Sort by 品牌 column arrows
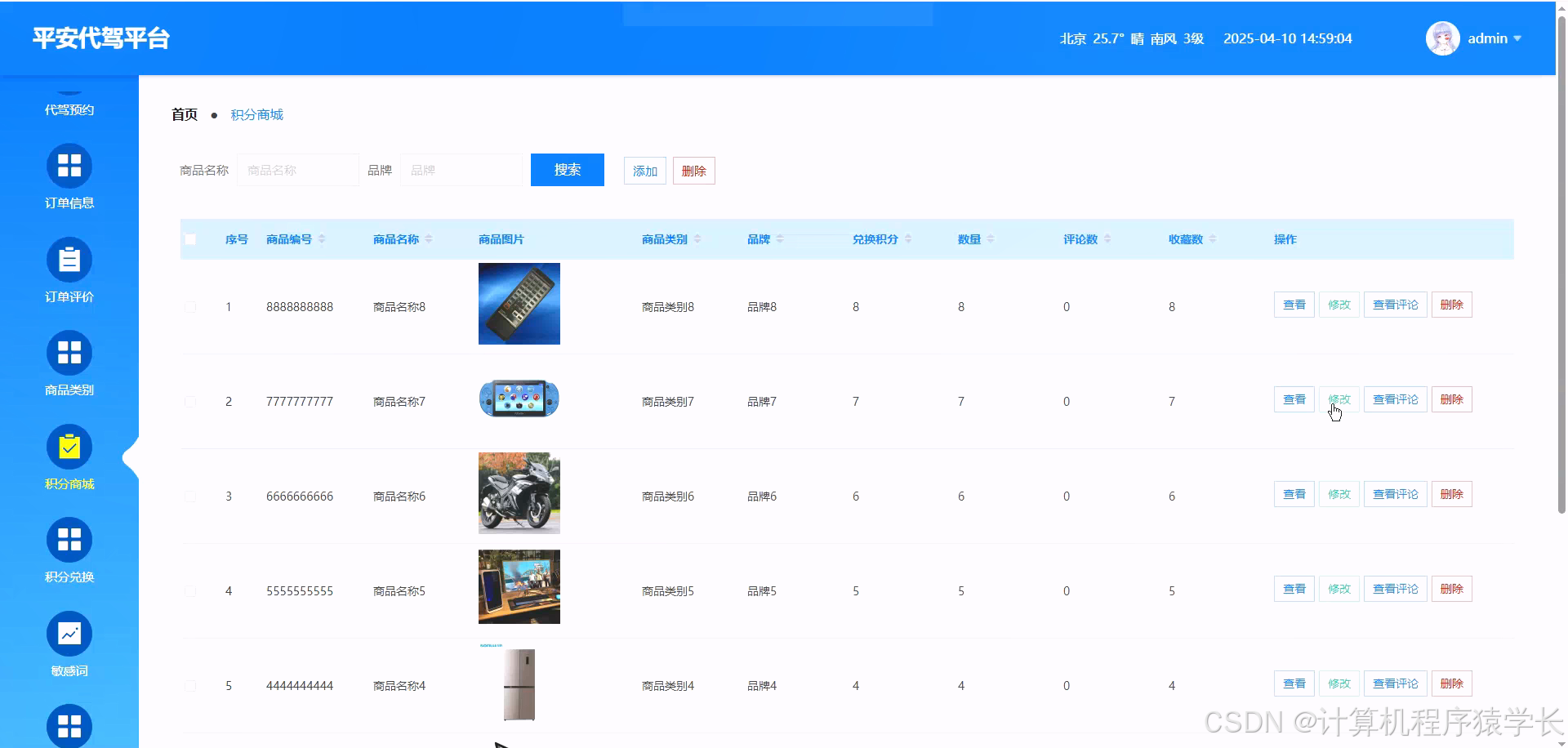Viewport: 1568px width, 748px height. click(x=780, y=239)
